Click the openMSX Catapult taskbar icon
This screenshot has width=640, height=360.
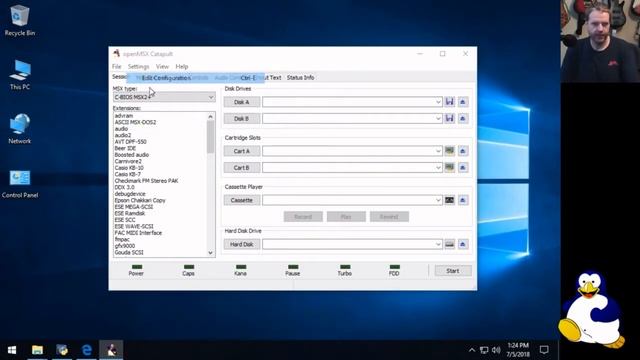(x=111, y=350)
